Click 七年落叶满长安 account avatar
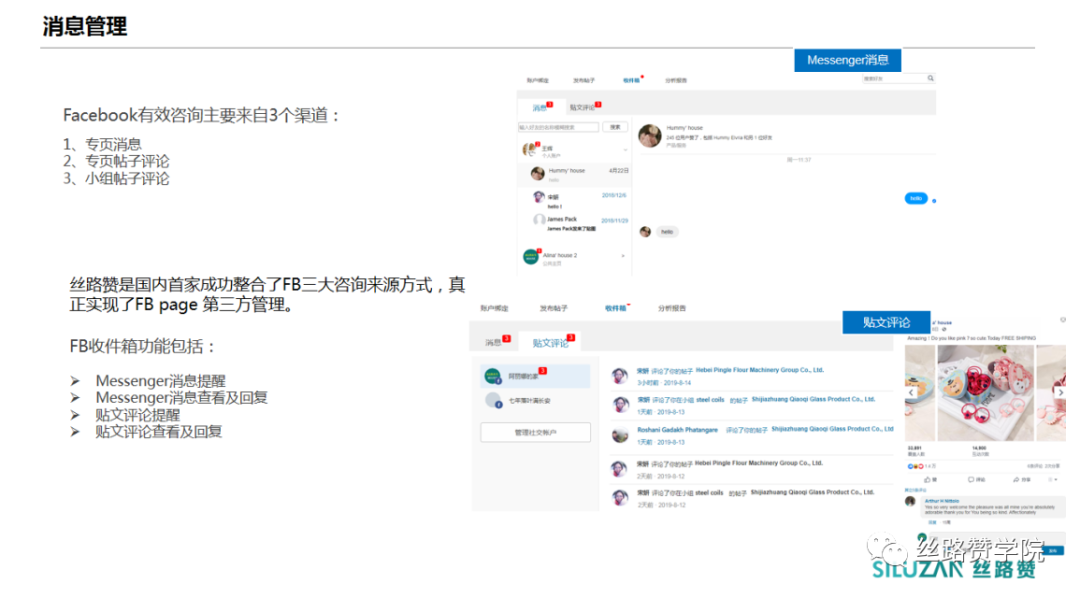This screenshot has width=1080, height=598. pos(492,400)
